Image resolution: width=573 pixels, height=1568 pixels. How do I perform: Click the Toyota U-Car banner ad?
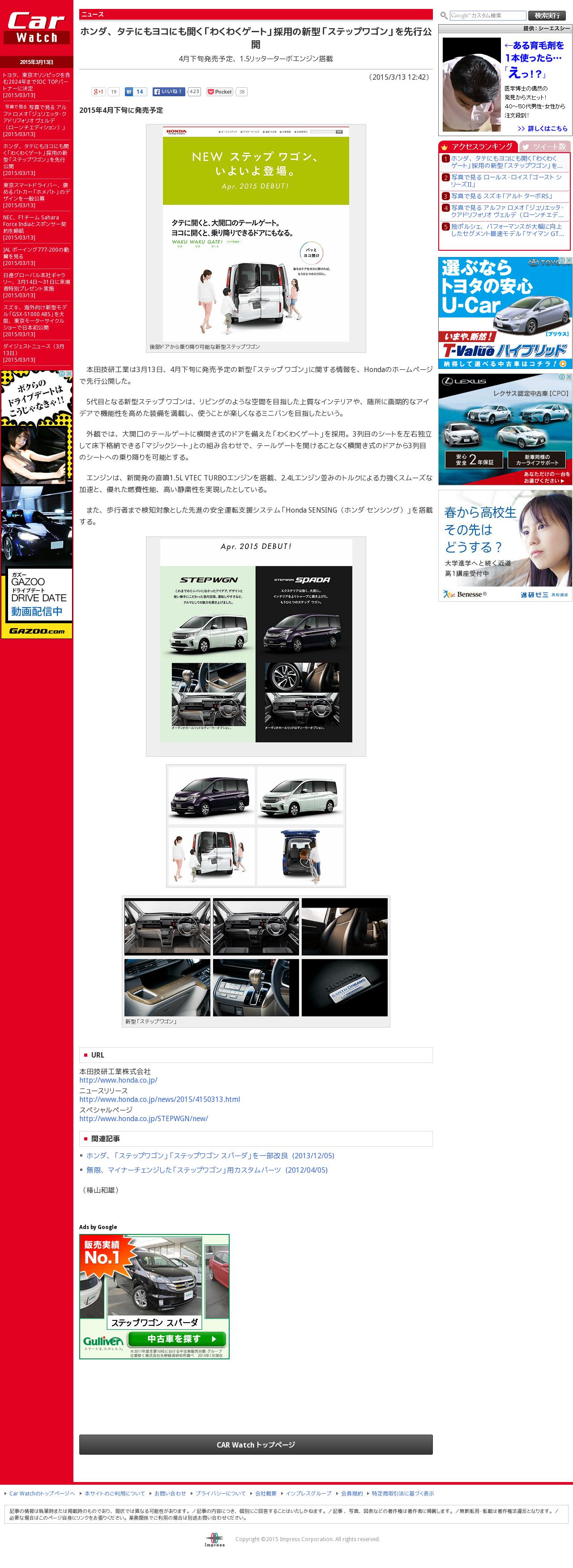click(505, 313)
